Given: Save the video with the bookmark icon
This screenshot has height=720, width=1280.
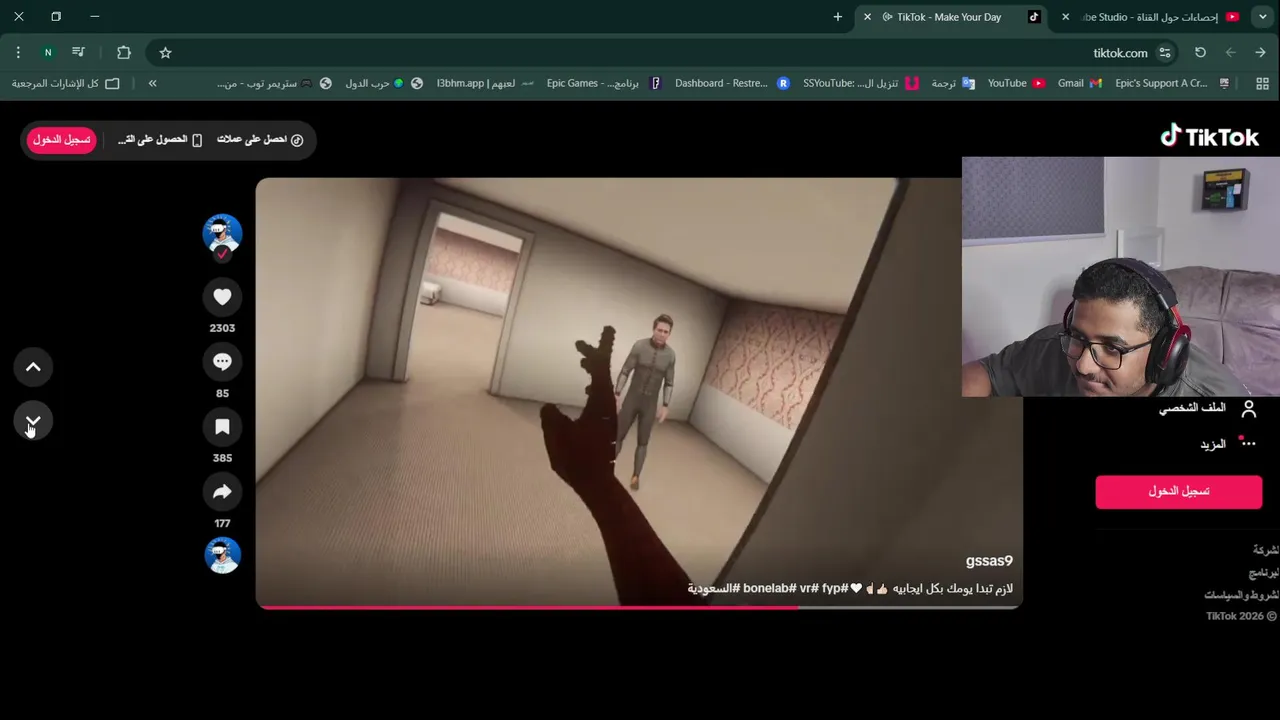Looking at the screenshot, I should tap(222, 427).
